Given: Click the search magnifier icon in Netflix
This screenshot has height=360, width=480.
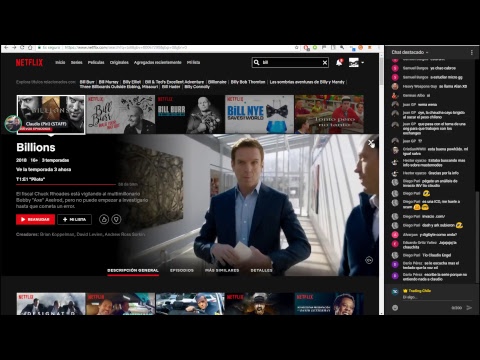Looking at the screenshot, I should 257,62.
